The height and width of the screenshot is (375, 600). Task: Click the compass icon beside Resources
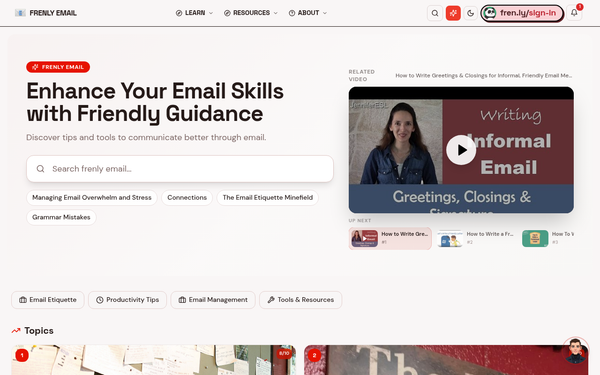pyautogui.click(x=227, y=13)
